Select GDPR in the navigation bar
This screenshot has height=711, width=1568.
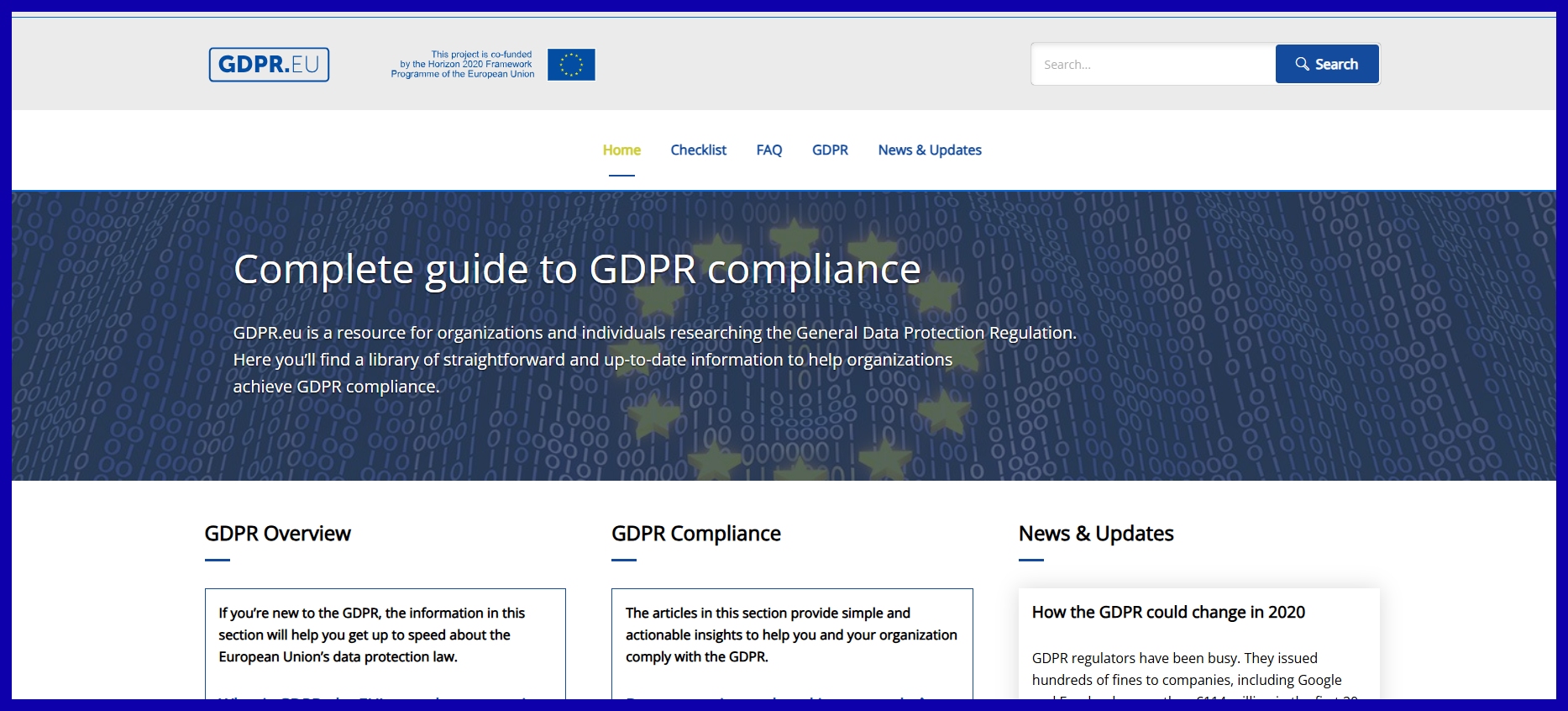(x=830, y=150)
